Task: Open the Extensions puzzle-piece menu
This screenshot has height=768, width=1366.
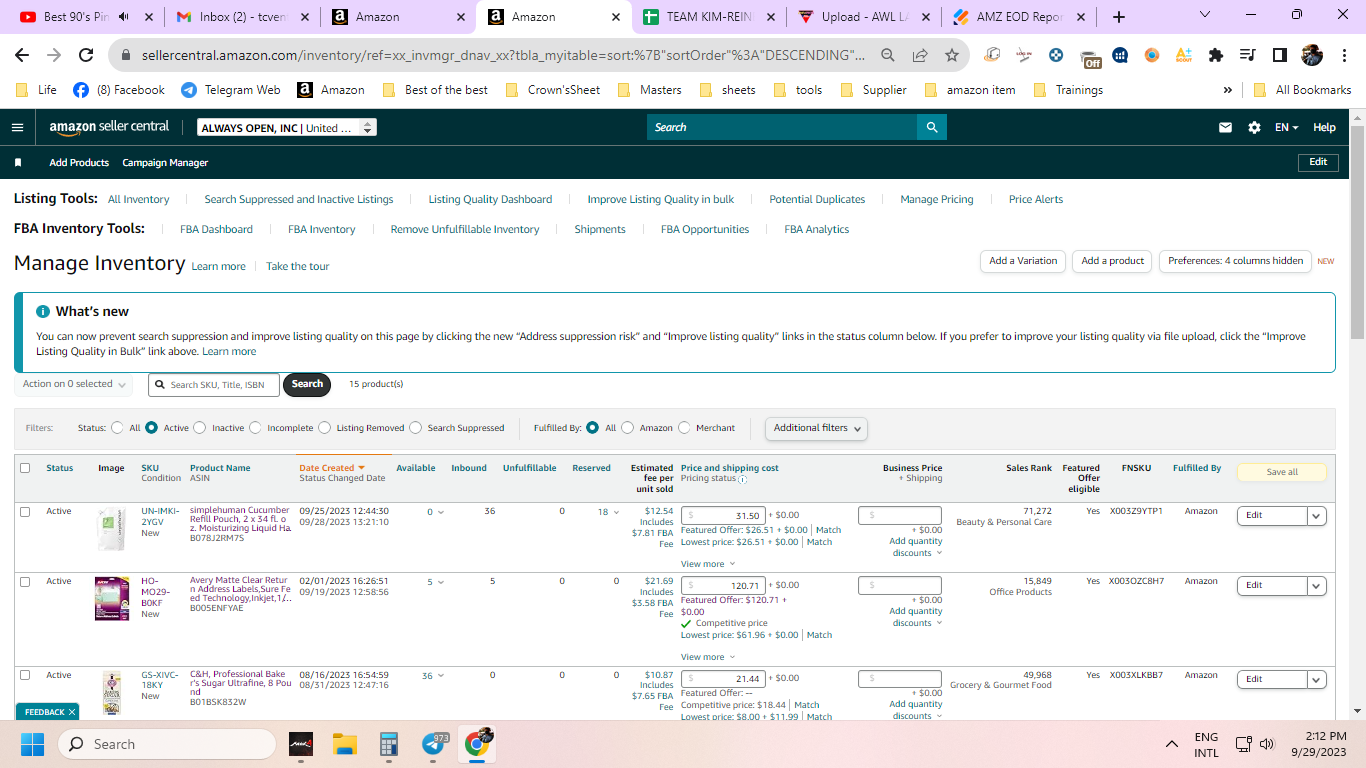Action: pyautogui.click(x=1216, y=56)
